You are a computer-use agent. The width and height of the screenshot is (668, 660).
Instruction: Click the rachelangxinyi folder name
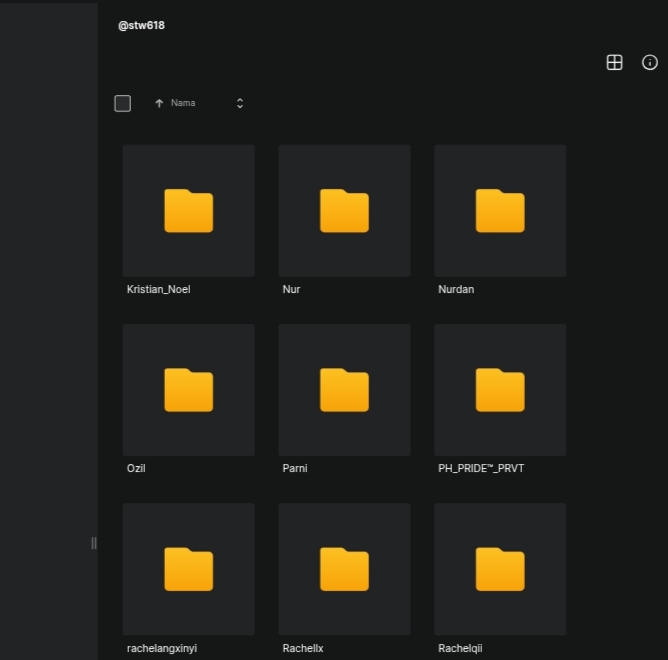pyautogui.click(x=162, y=648)
